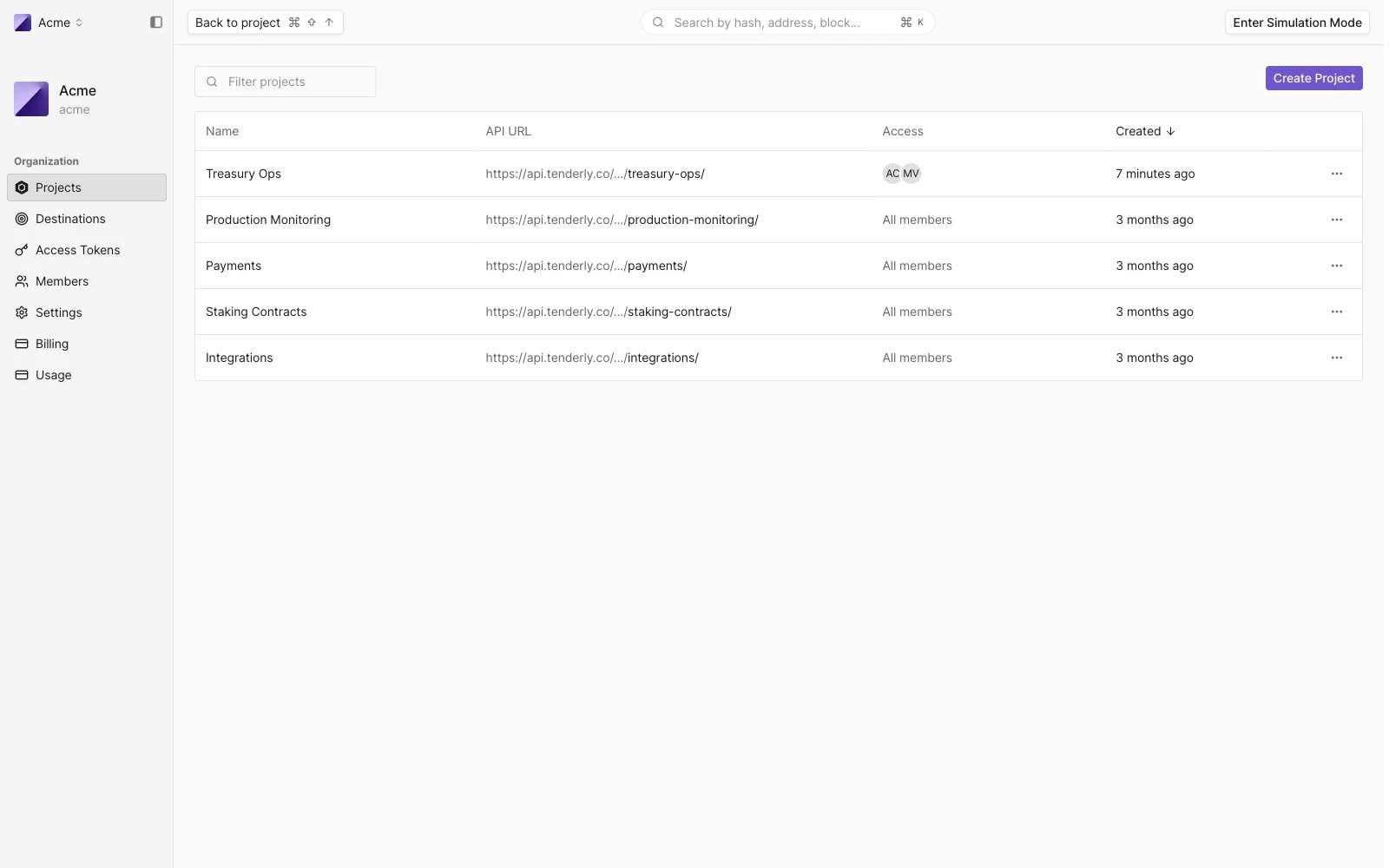Click the Filter projects magnifier icon
This screenshot has height=868, width=1389.
(x=212, y=82)
